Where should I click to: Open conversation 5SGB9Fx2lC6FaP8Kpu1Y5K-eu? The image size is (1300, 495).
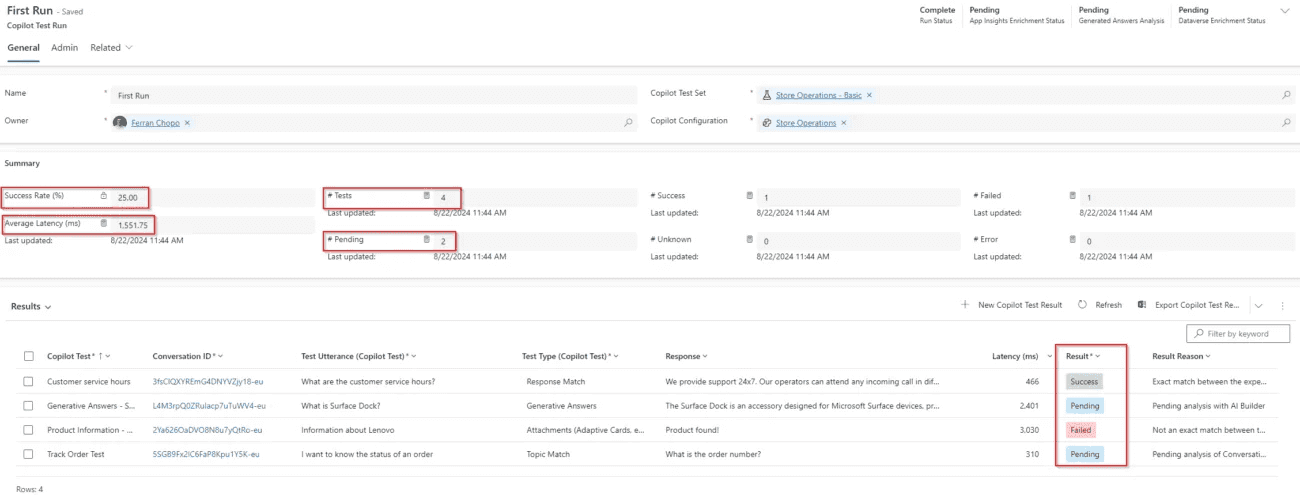click(207, 454)
